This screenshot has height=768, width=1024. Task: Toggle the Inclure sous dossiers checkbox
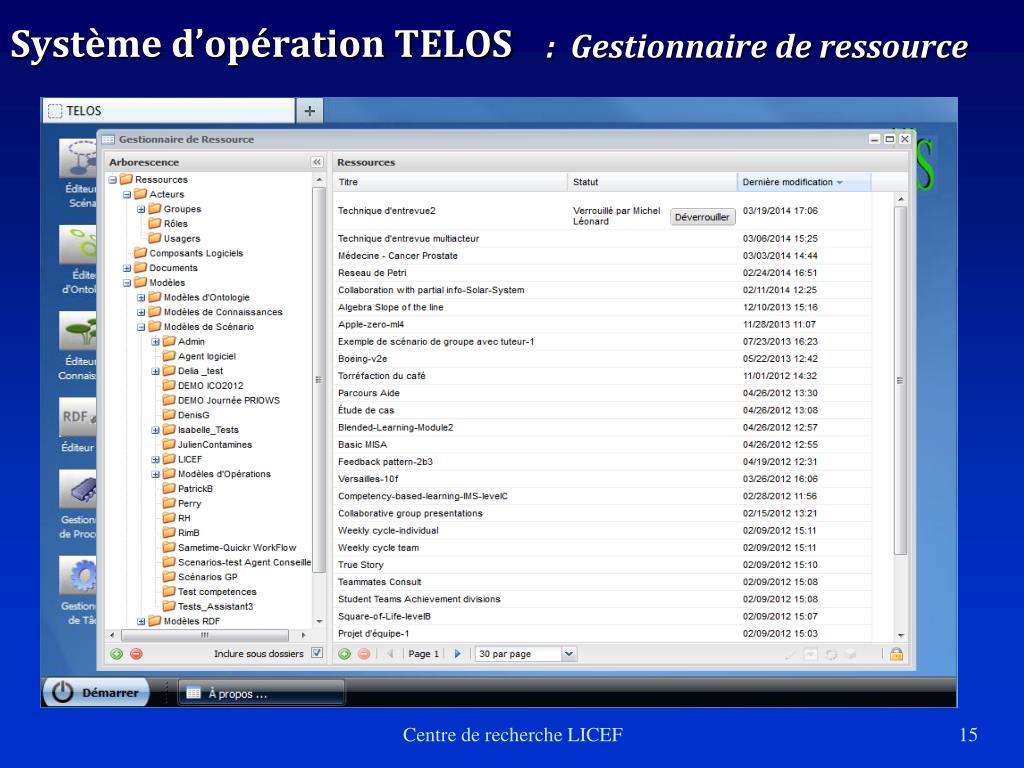point(317,653)
